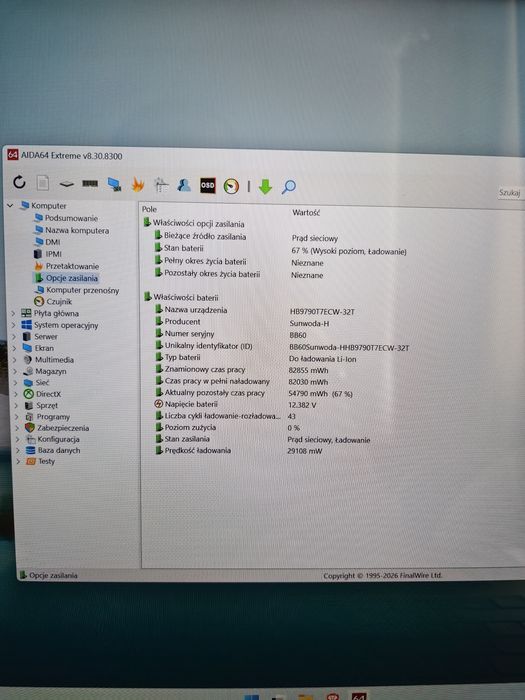Select the Zabezpieczenia tree item
525x700 pixels.
pos(57,428)
